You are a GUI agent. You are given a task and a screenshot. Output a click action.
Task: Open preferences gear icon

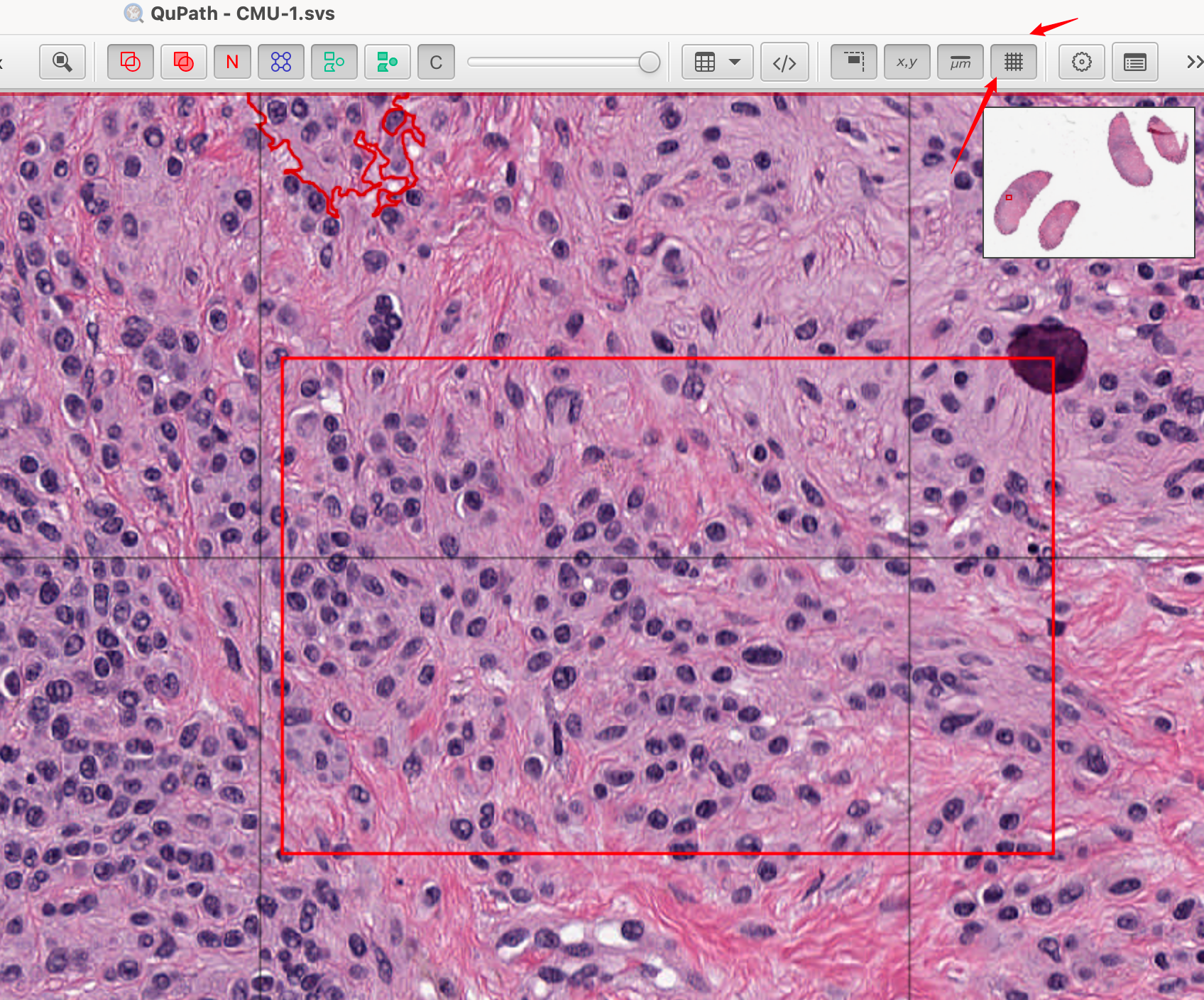[x=1082, y=62]
